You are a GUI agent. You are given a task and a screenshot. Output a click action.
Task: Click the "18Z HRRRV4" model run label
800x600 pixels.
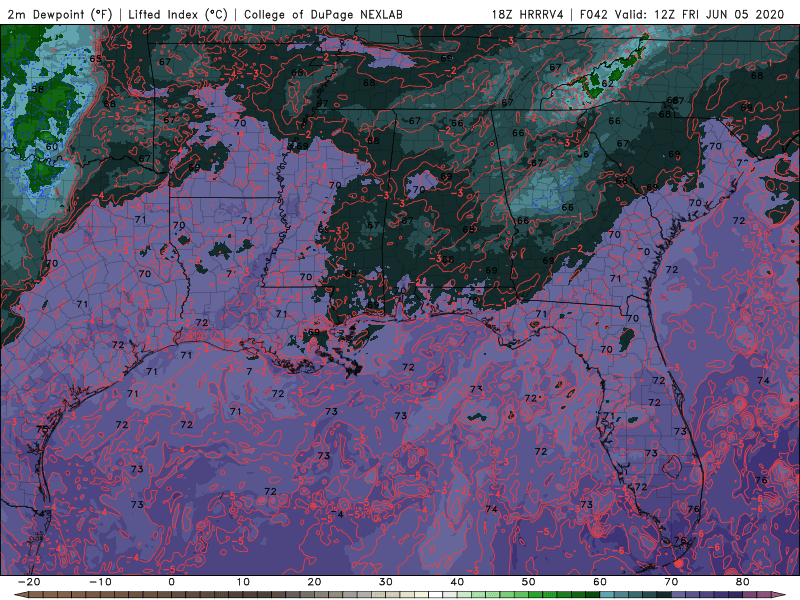[528, 14]
